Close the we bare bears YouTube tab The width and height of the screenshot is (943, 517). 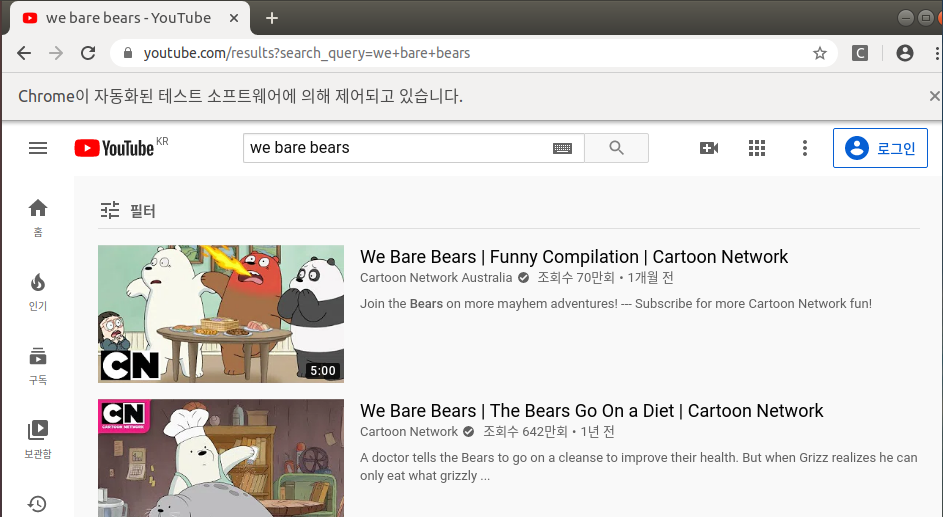234,18
